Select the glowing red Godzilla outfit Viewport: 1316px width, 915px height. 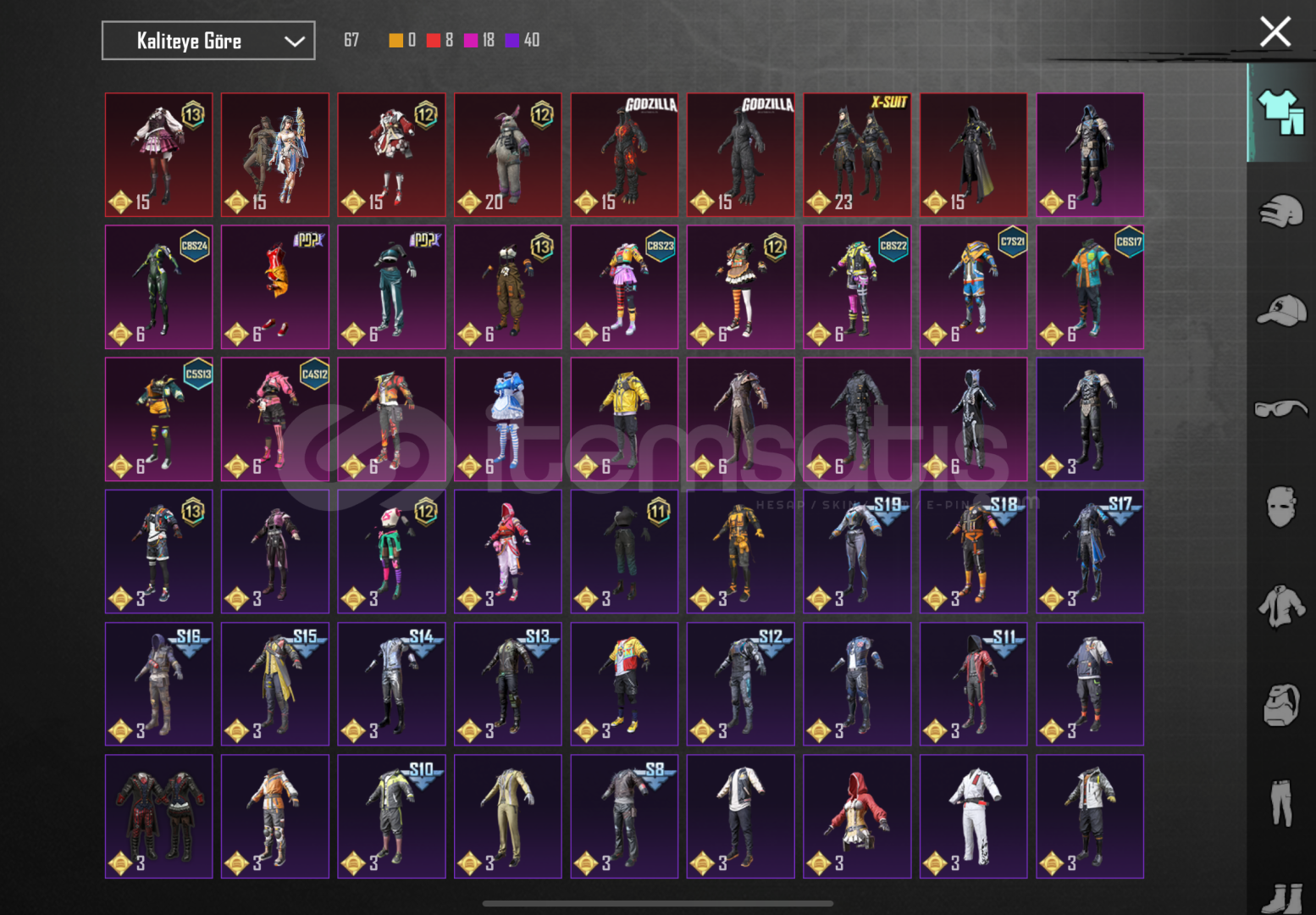pyautogui.click(x=624, y=154)
